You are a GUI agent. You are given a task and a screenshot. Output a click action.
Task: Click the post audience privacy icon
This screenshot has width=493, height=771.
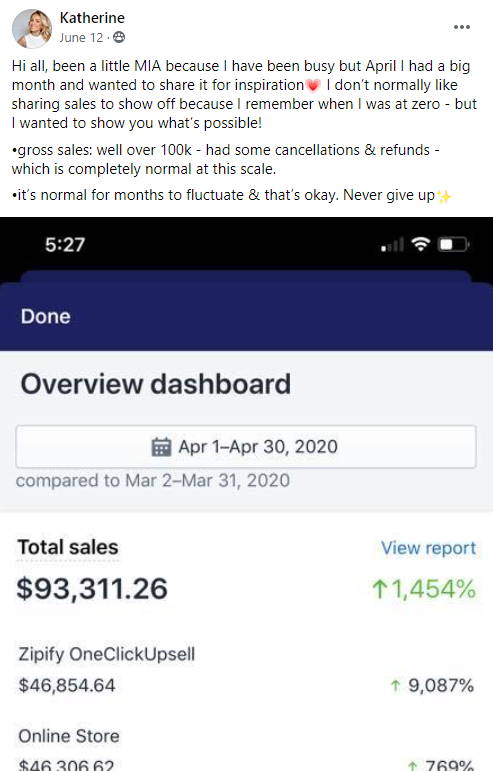click(x=119, y=37)
